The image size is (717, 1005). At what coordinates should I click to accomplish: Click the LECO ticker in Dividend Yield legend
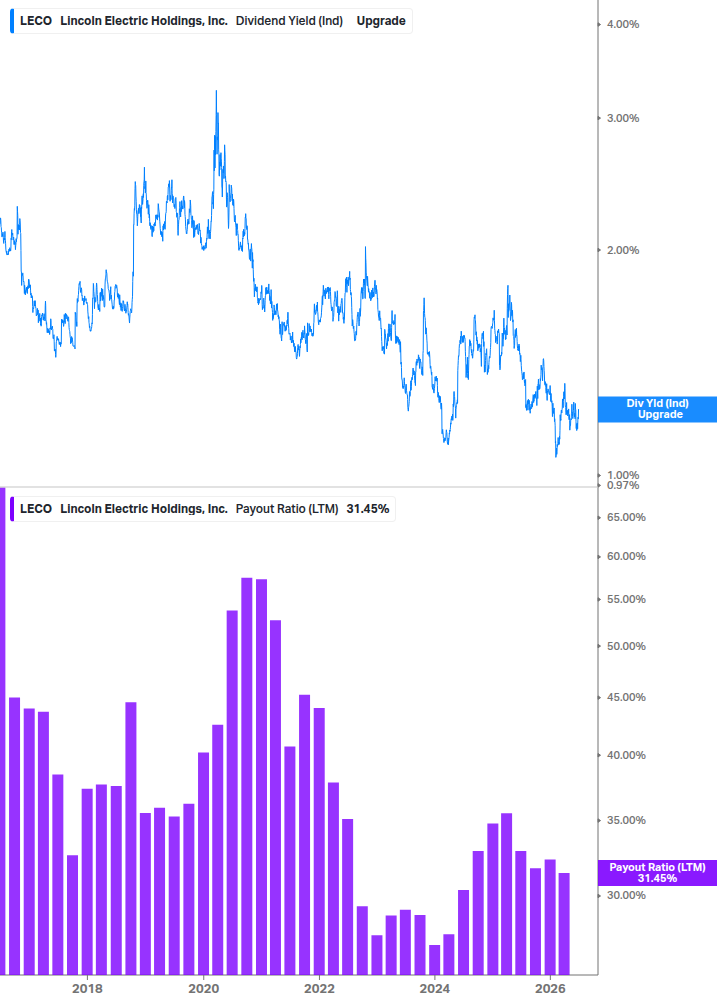coord(36,21)
